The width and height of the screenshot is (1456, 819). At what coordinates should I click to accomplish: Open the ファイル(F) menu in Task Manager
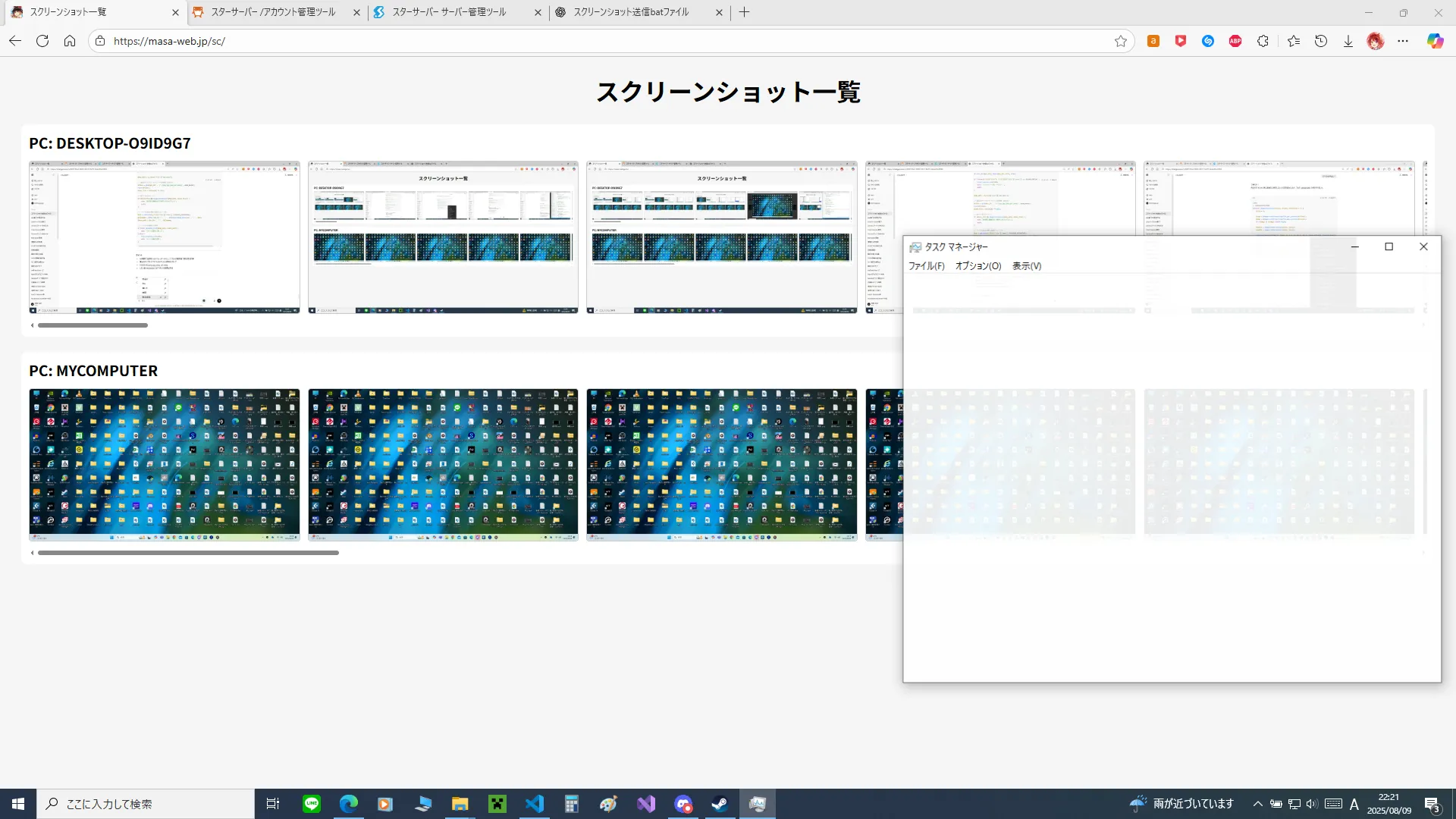(x=926, y=266)
